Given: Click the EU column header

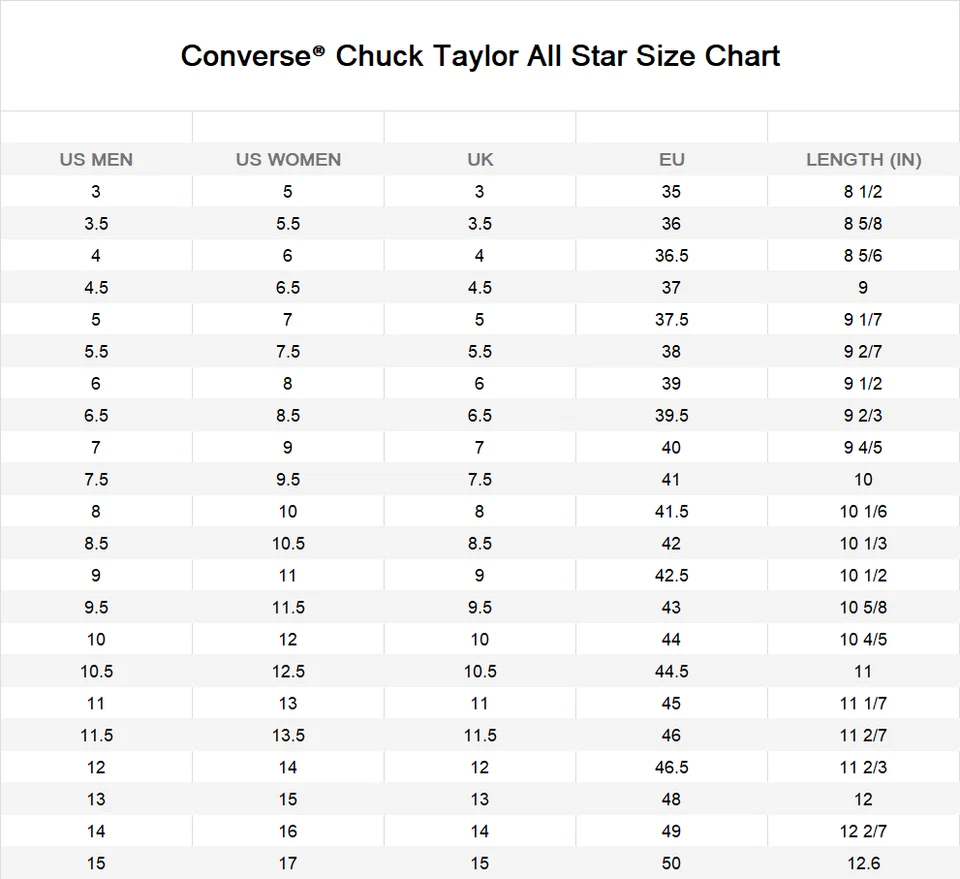Looking at the screenshot, I should [671, 160].
